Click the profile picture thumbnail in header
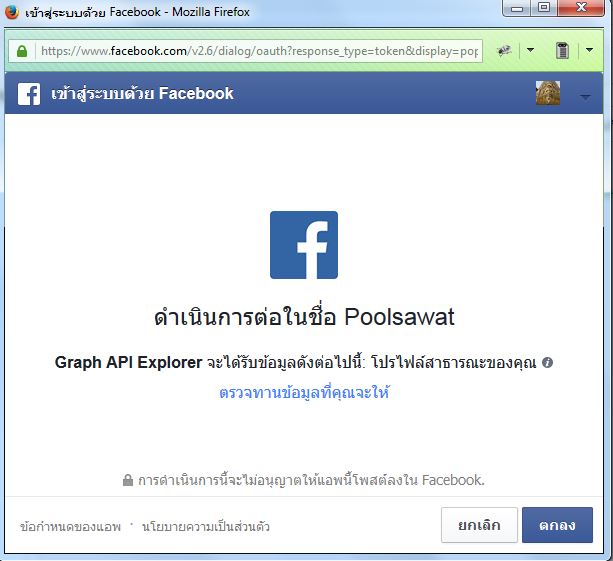Image resolution: width=613 pixels, height=561 pixels. (548, 93)
